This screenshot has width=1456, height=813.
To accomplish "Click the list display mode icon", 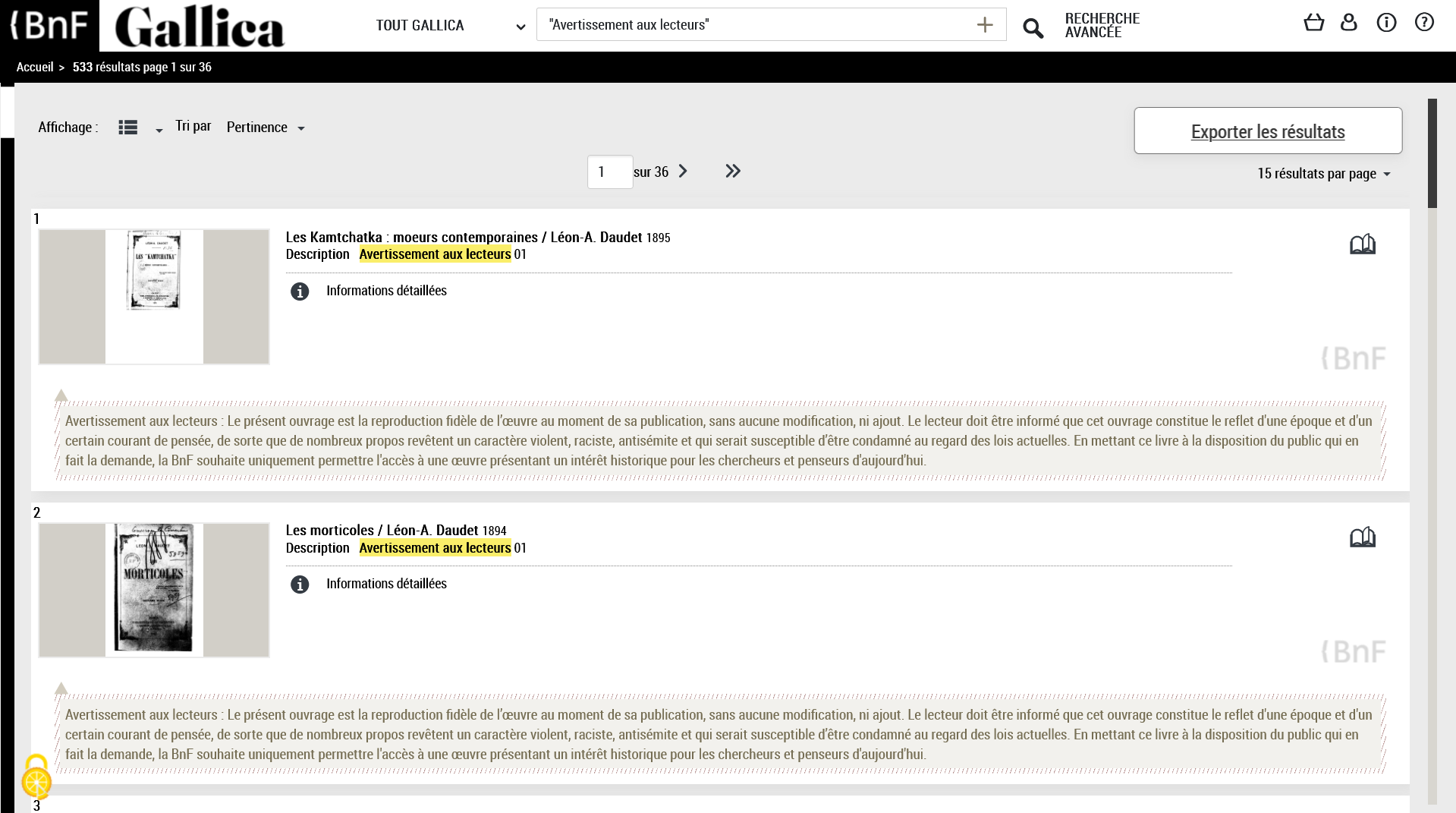I will pyautogui.click(x=128, y=128).
